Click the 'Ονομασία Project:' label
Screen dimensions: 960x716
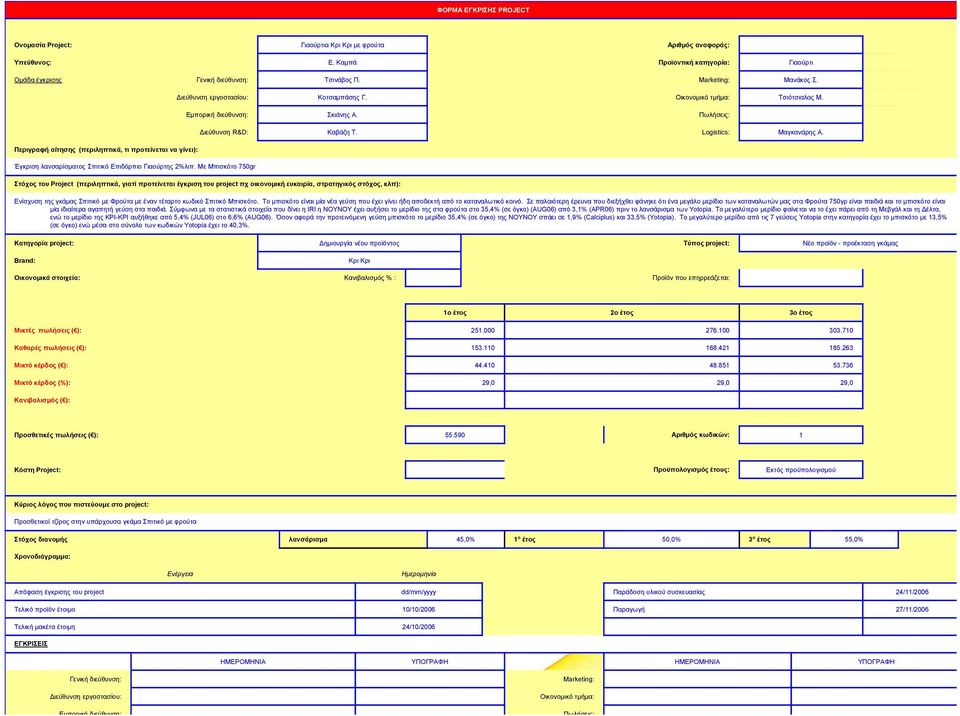43,45
